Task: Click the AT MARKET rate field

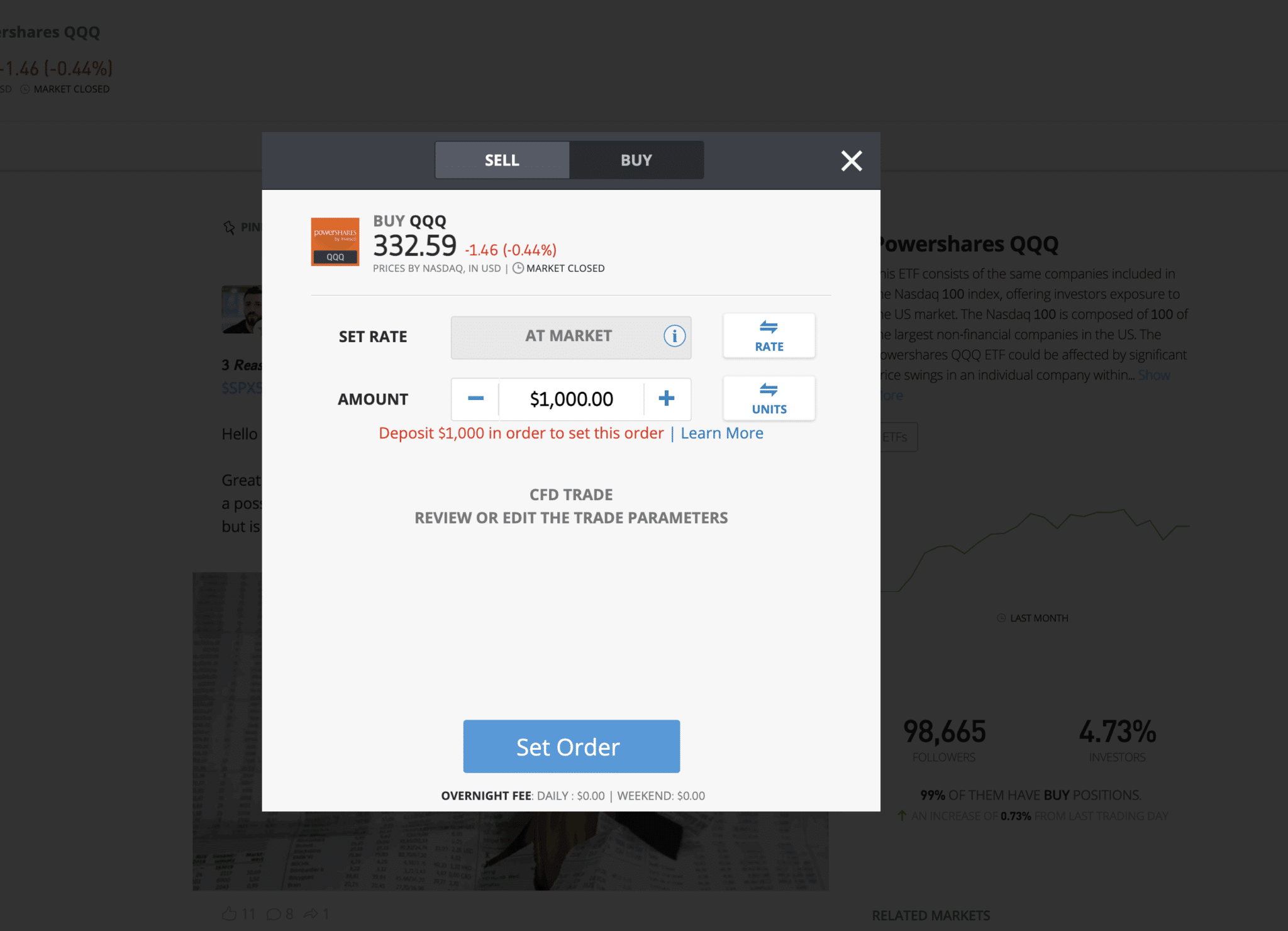Action: 571,337
